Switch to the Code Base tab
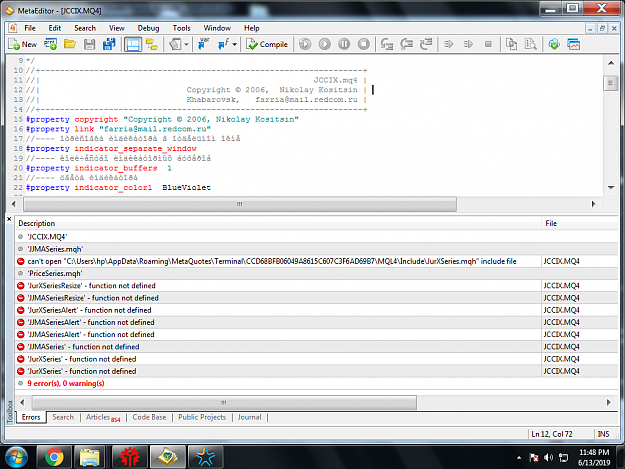The width and height of the screenshot is (625, 469). coord(149,417)
